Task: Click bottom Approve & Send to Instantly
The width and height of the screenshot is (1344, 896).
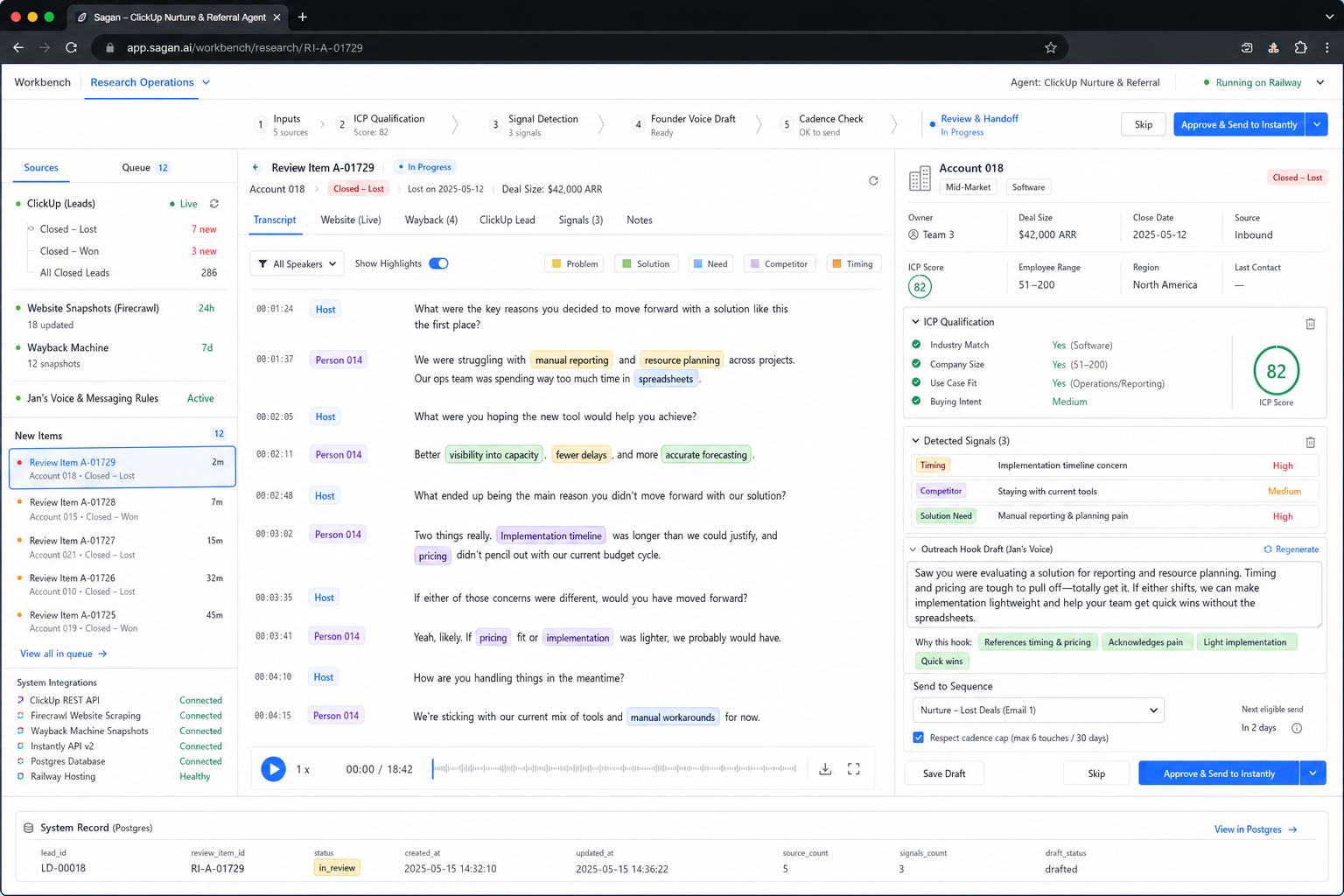Action: [1219, 773]
